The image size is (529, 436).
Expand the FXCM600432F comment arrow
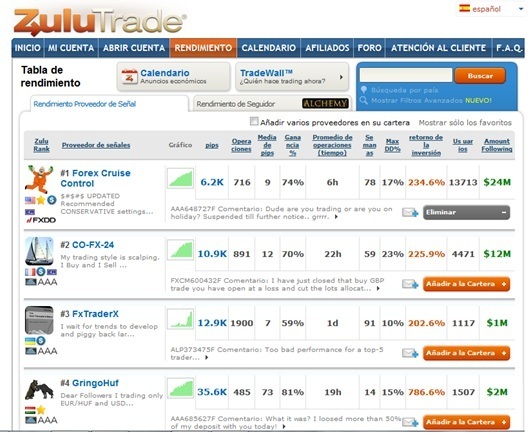pyautogui.click(x=378, y=289)
